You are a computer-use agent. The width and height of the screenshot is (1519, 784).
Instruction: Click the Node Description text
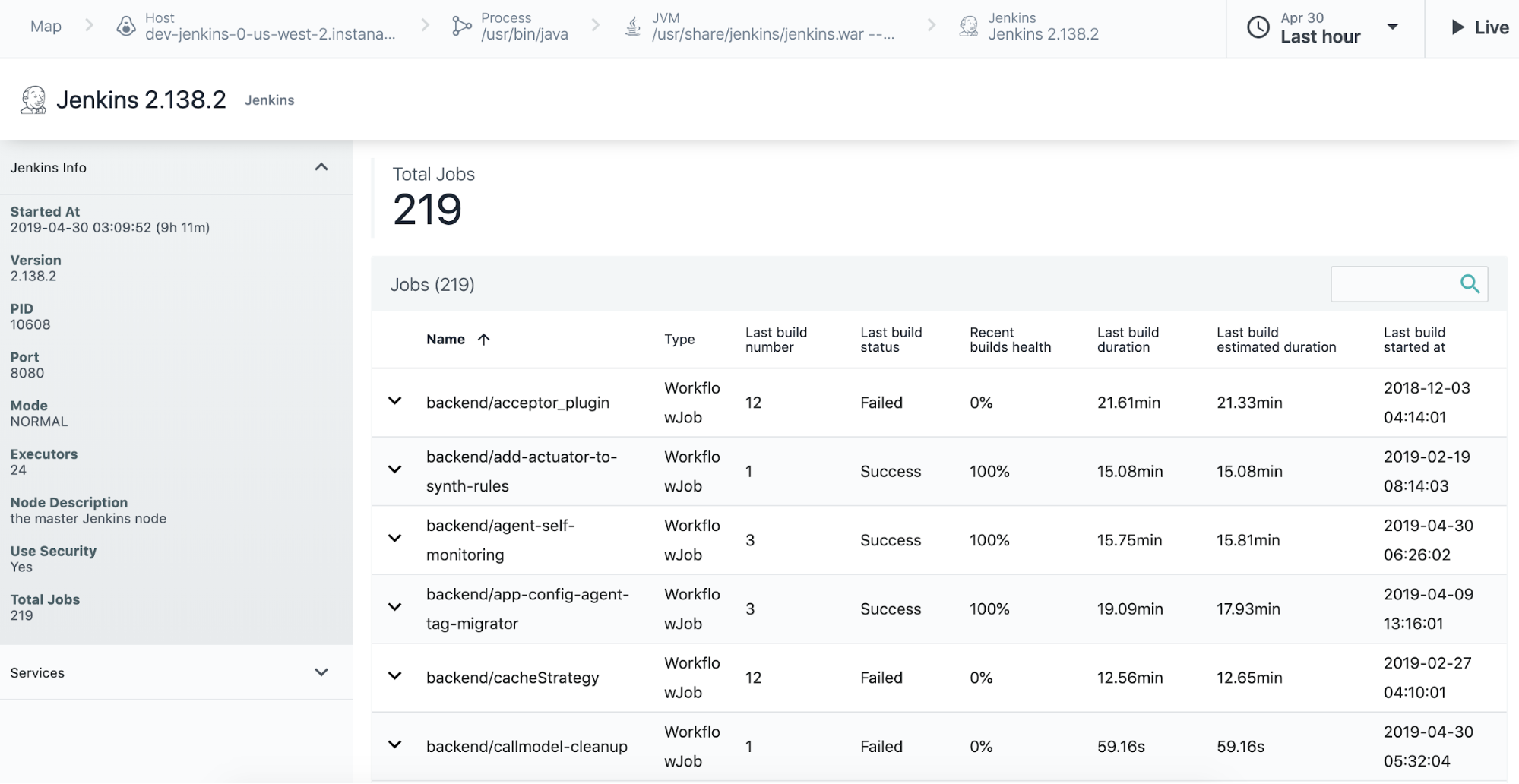tap(88, 519)
